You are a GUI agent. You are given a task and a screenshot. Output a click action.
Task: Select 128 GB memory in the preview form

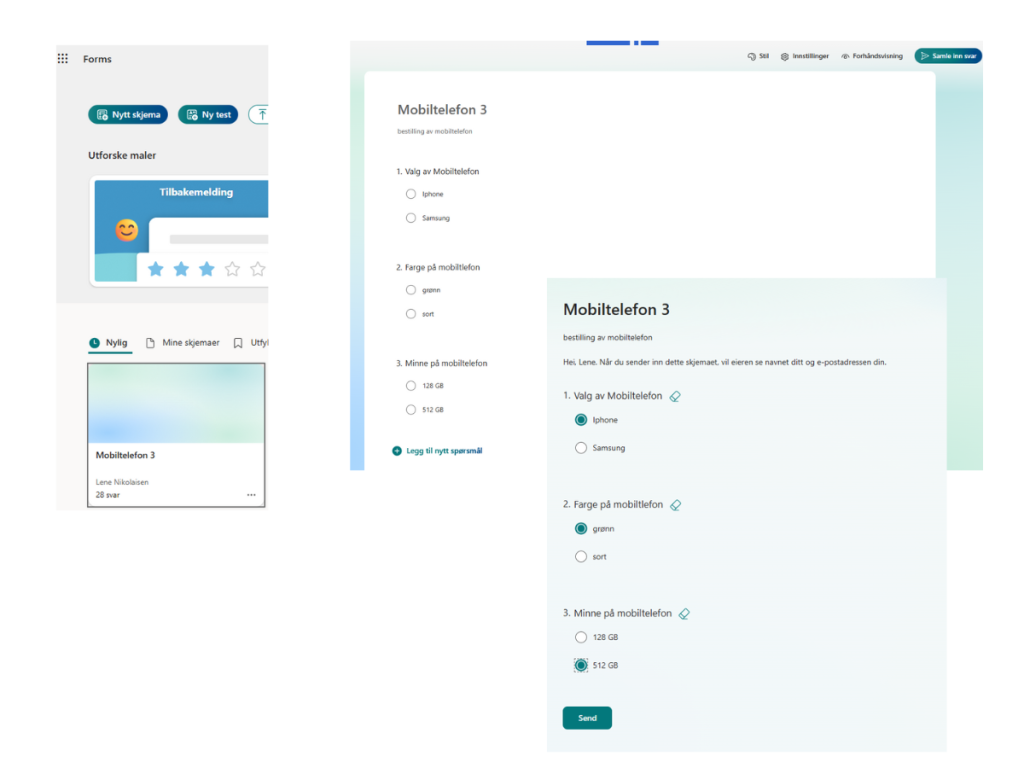point(581,637)
